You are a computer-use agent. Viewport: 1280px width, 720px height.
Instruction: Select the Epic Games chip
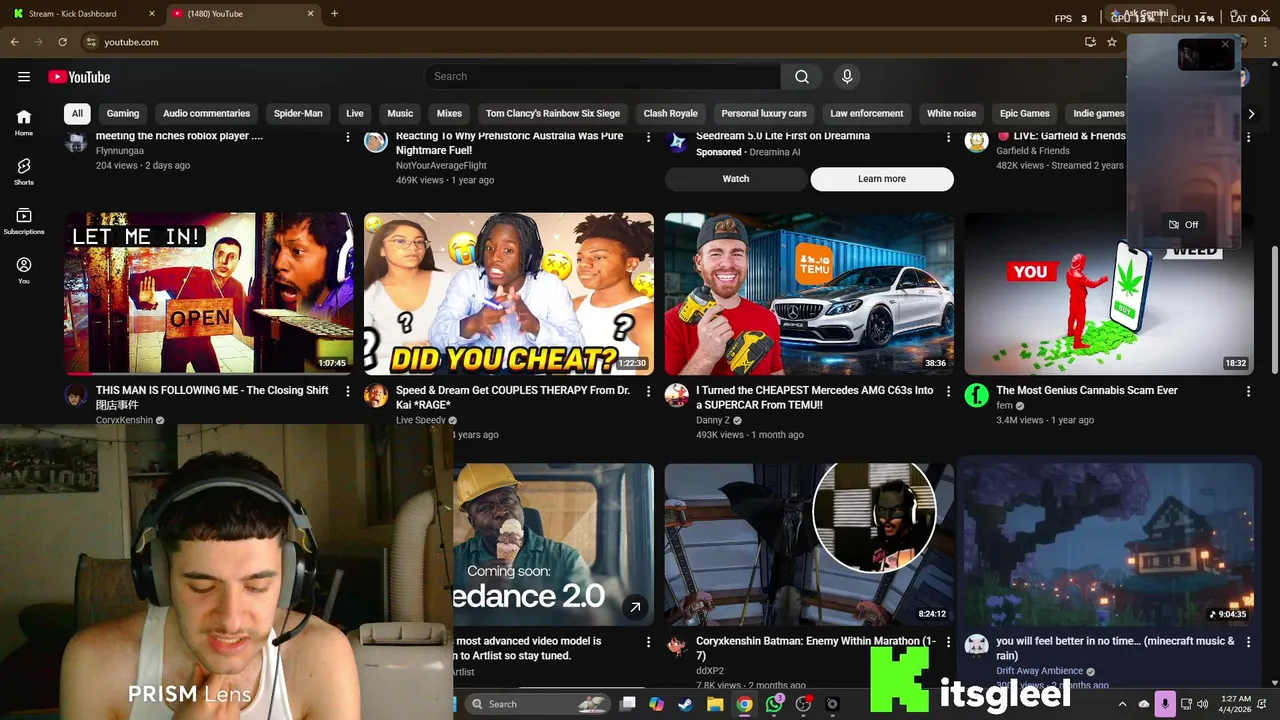[x=1025, y=113]
